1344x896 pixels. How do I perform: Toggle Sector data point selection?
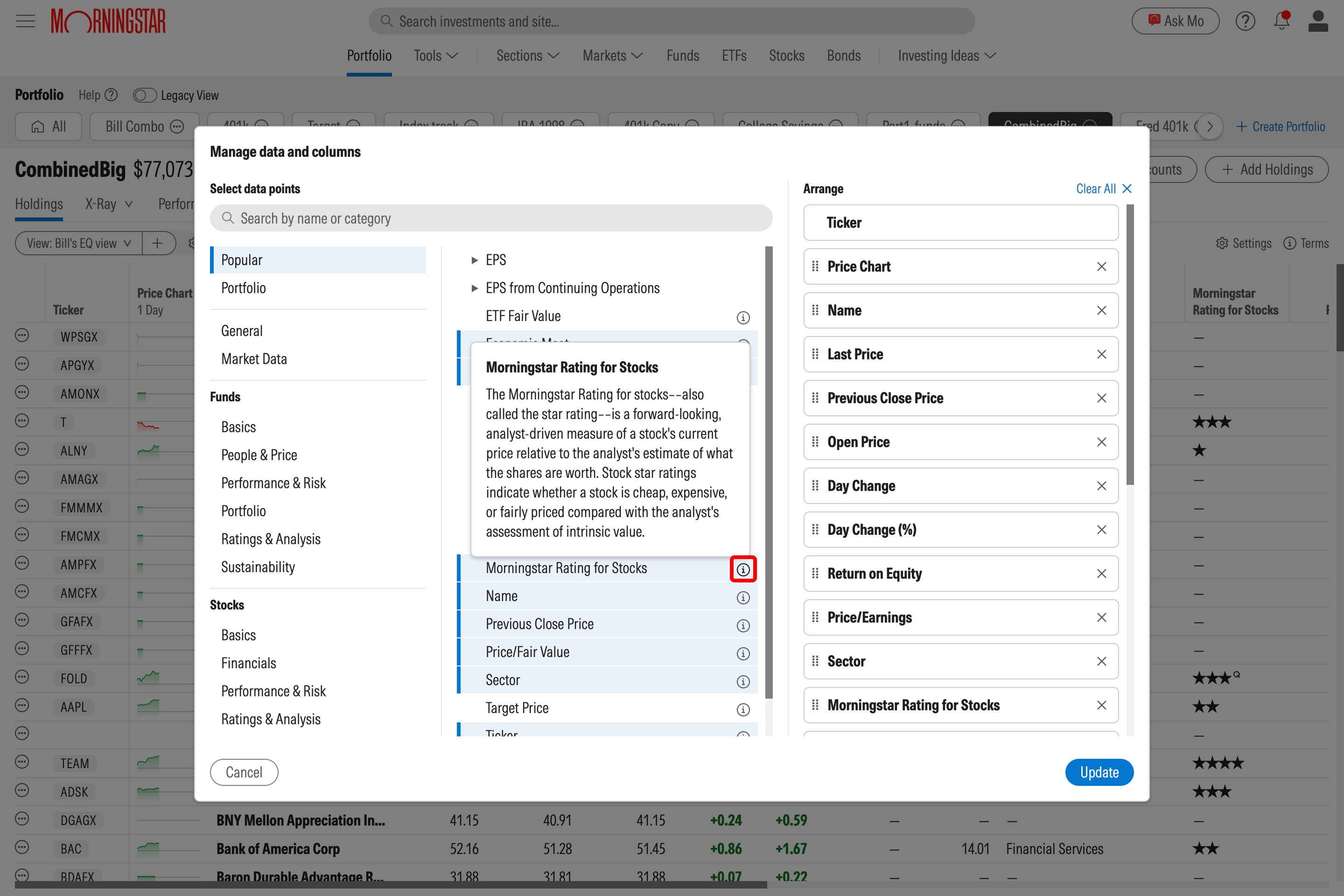pyautogui.click(x=607, y=680)
